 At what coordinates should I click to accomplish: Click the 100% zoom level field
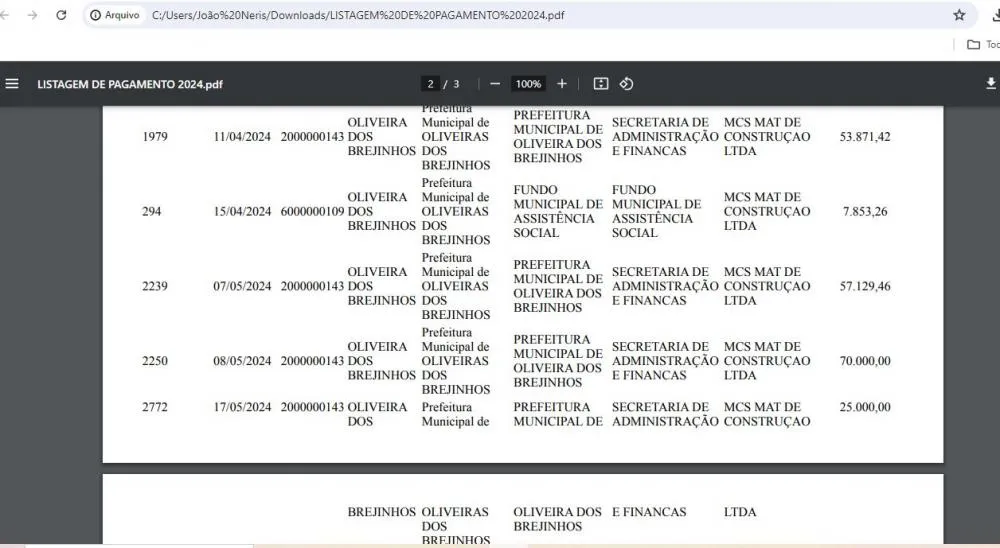click(528, 84)
